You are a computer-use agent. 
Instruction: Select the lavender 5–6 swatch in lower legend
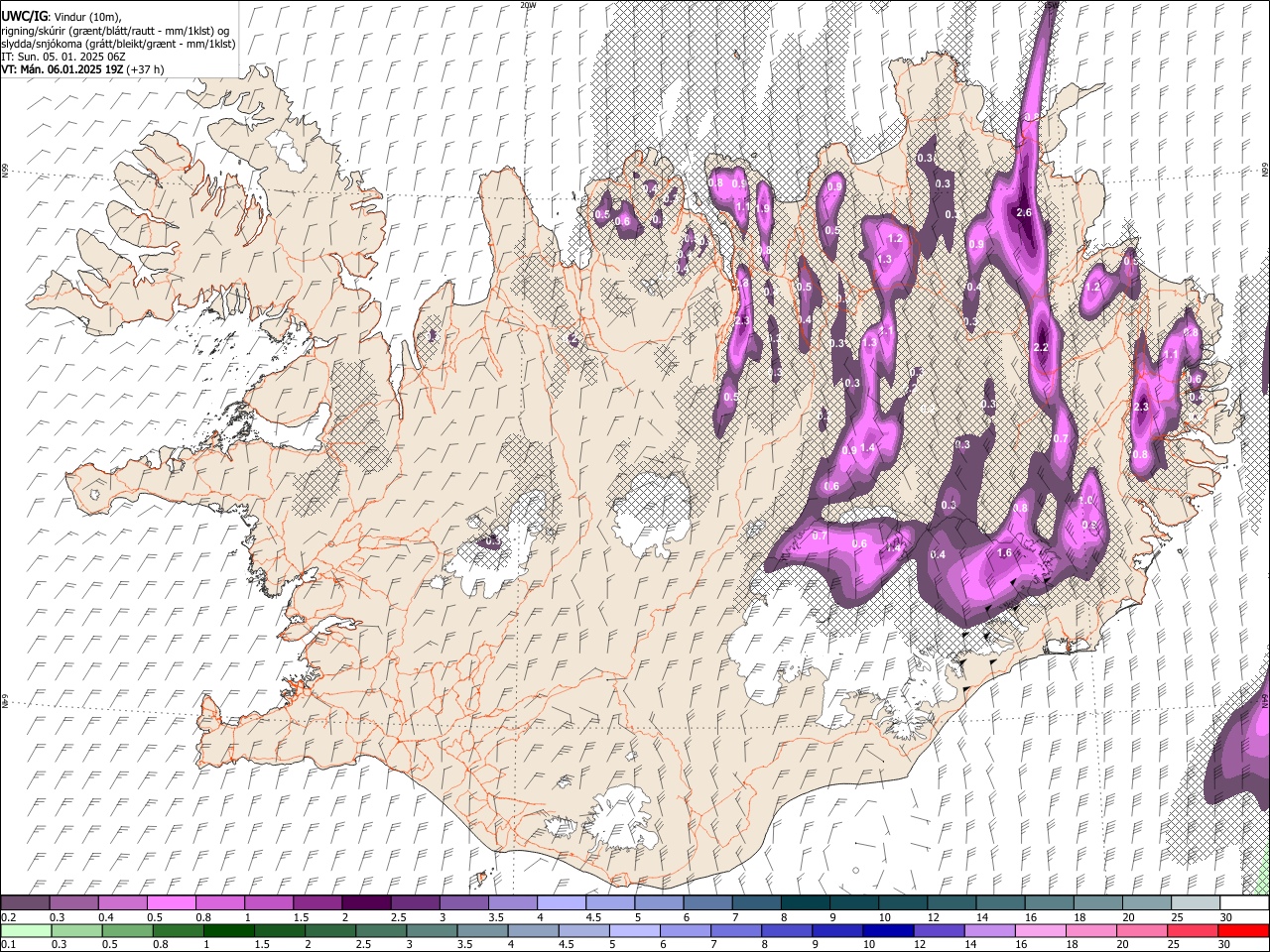coord(633,930)
